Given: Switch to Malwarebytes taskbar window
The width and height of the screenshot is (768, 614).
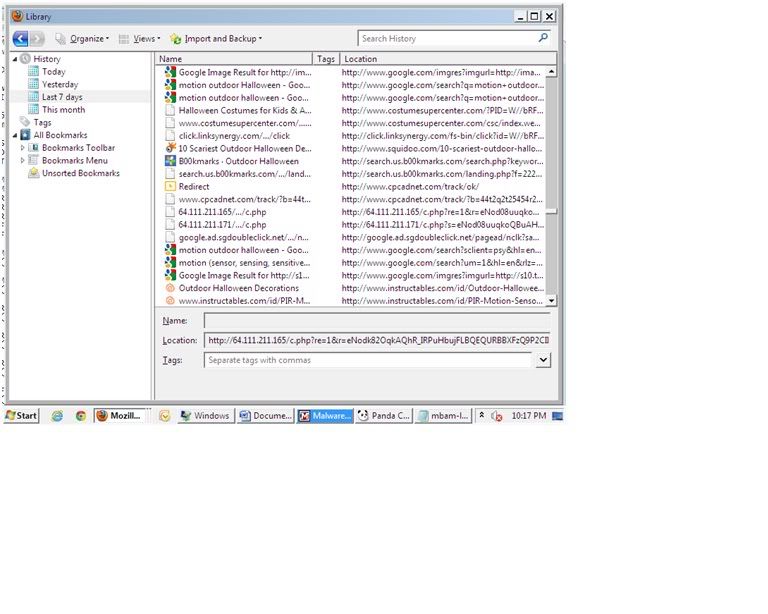Looking at the screenshot, I should pos(325,416).
